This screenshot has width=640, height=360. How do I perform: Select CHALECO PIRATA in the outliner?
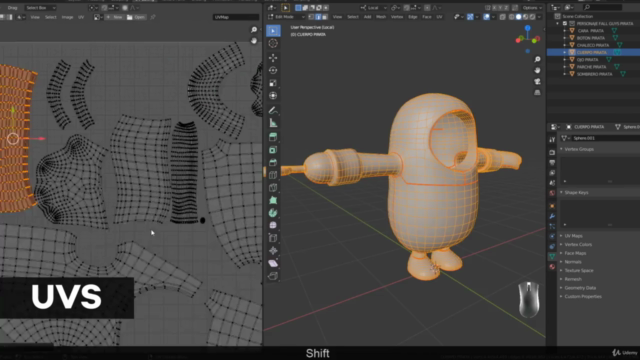(x=593, y=45)
